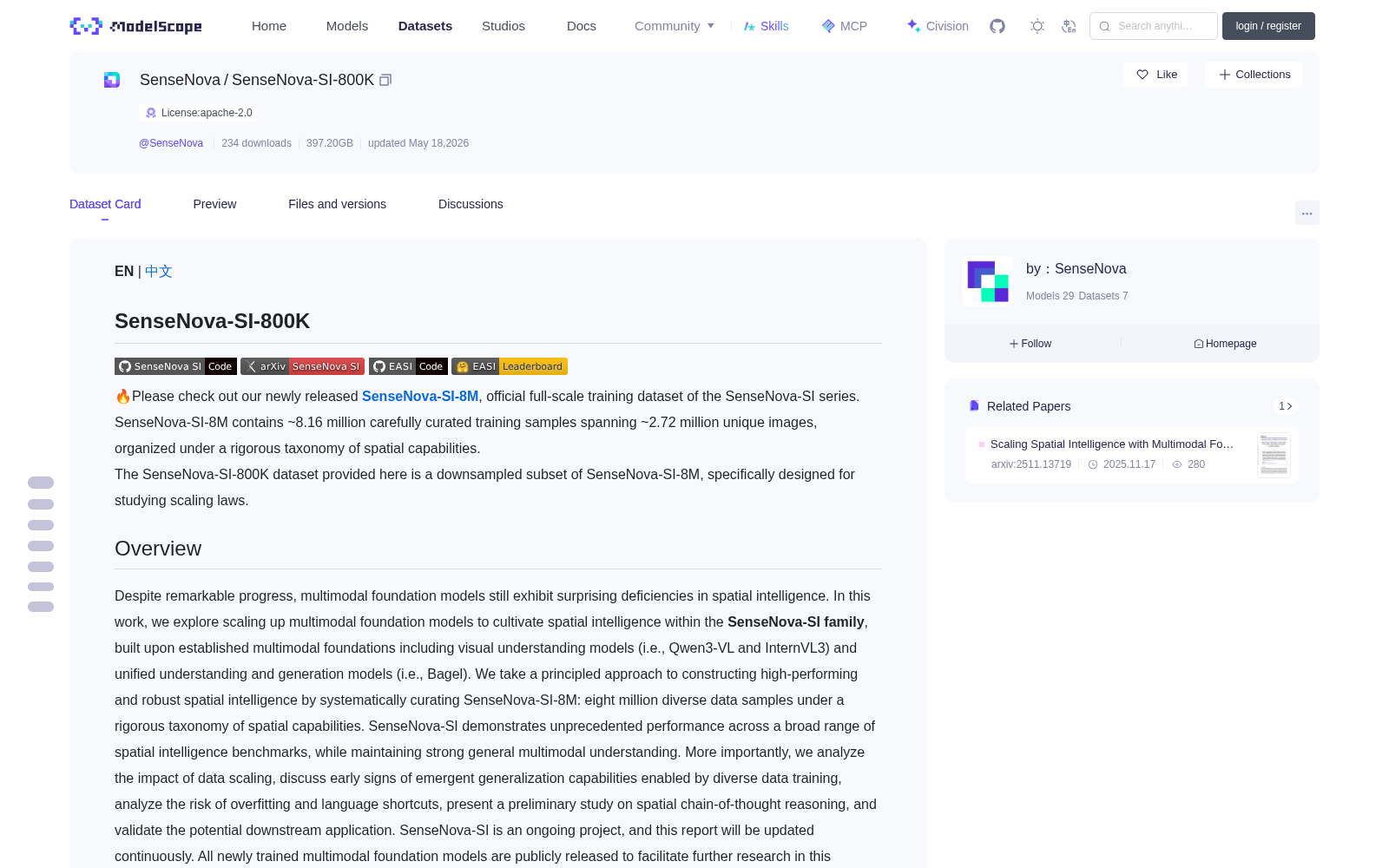Viewport: 1389px width, 868px height.
Task: Switch to the Discussions tab
Action: pyautogui.click(x=471, y=204)
